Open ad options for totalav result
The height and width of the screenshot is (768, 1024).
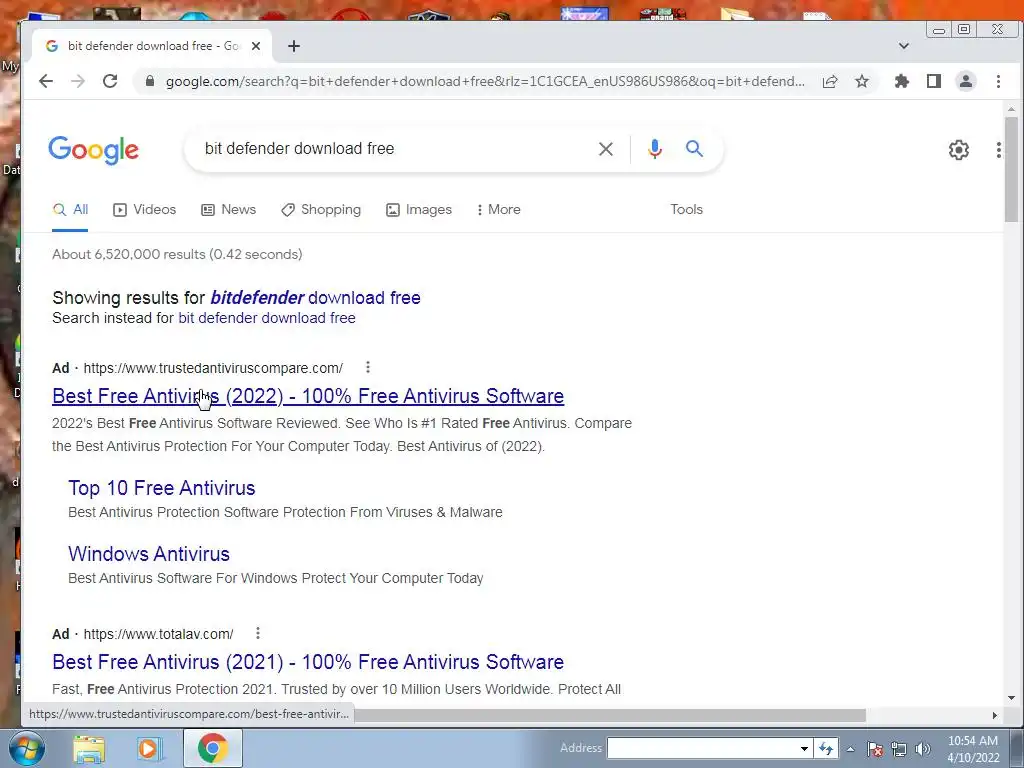coord(258,633)
